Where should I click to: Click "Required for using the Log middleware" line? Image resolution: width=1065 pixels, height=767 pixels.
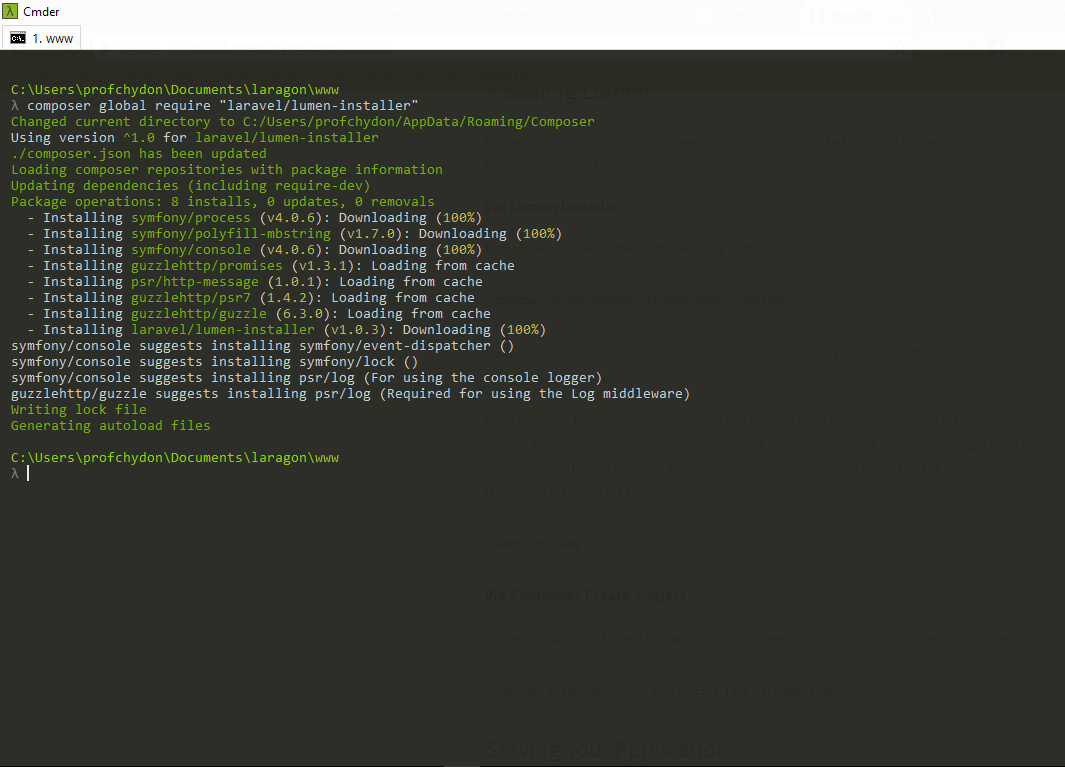pyautogui.click(x=350, y=393)
